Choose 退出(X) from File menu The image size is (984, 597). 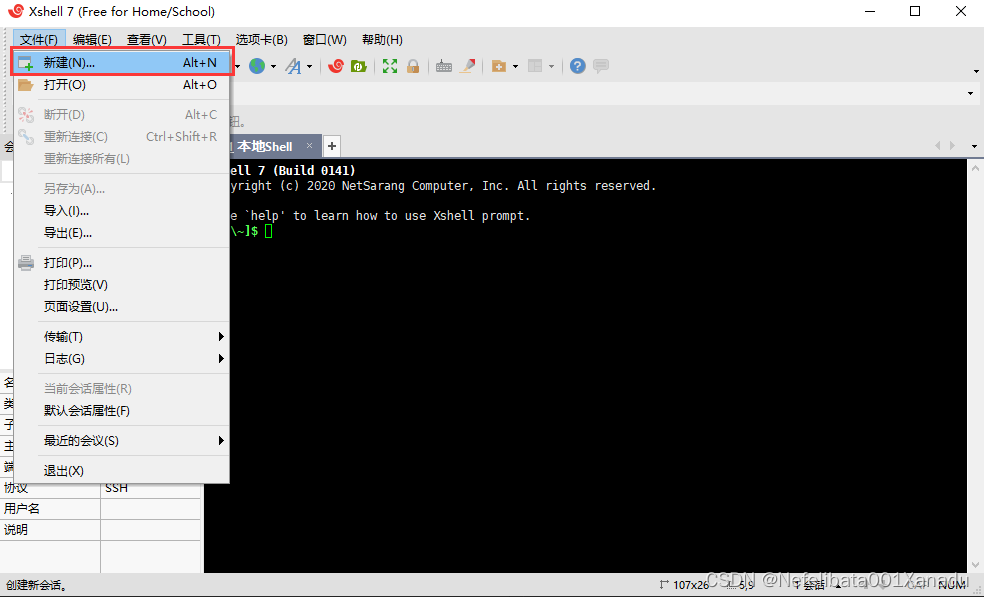122,471
